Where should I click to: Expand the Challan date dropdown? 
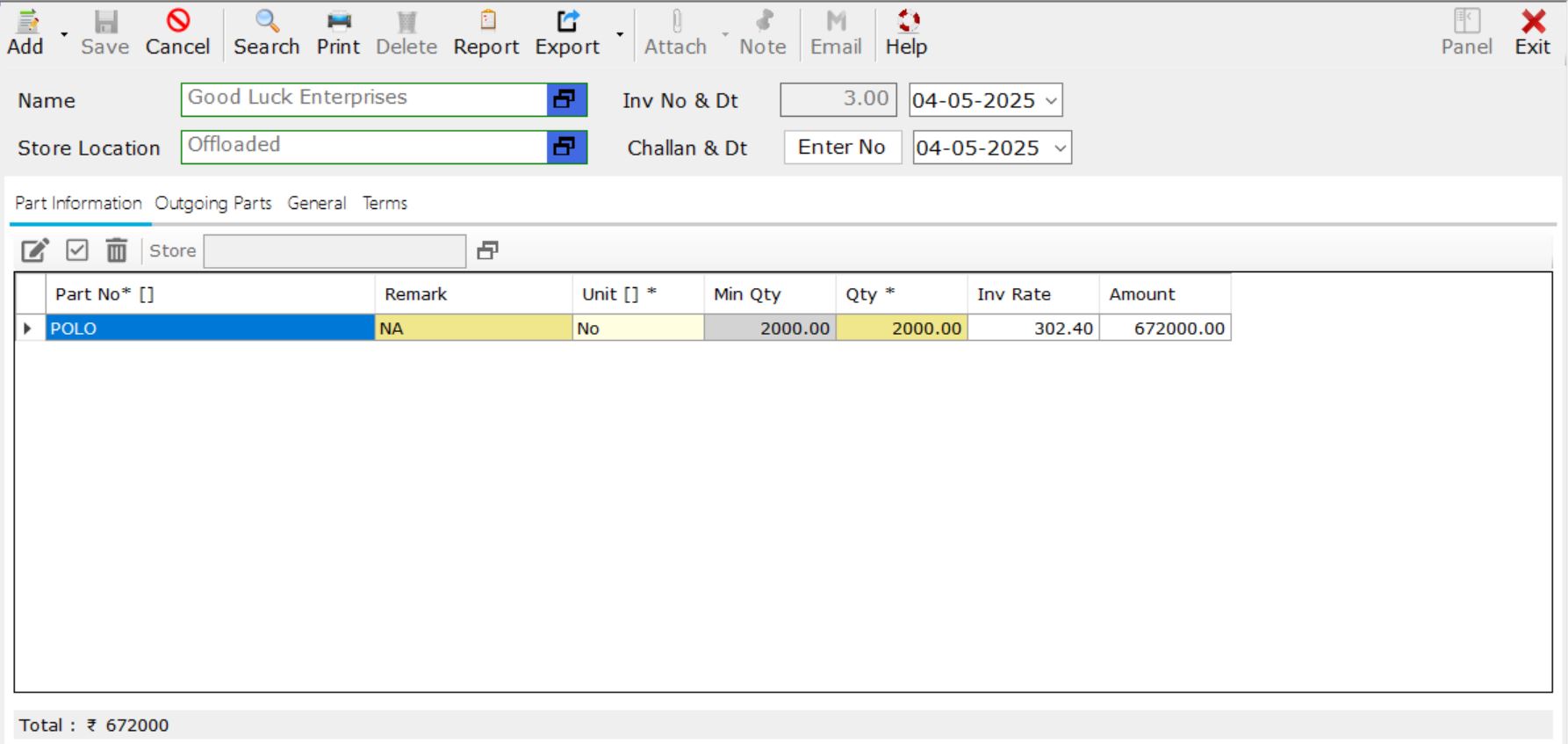click(x=1060, y=148)
